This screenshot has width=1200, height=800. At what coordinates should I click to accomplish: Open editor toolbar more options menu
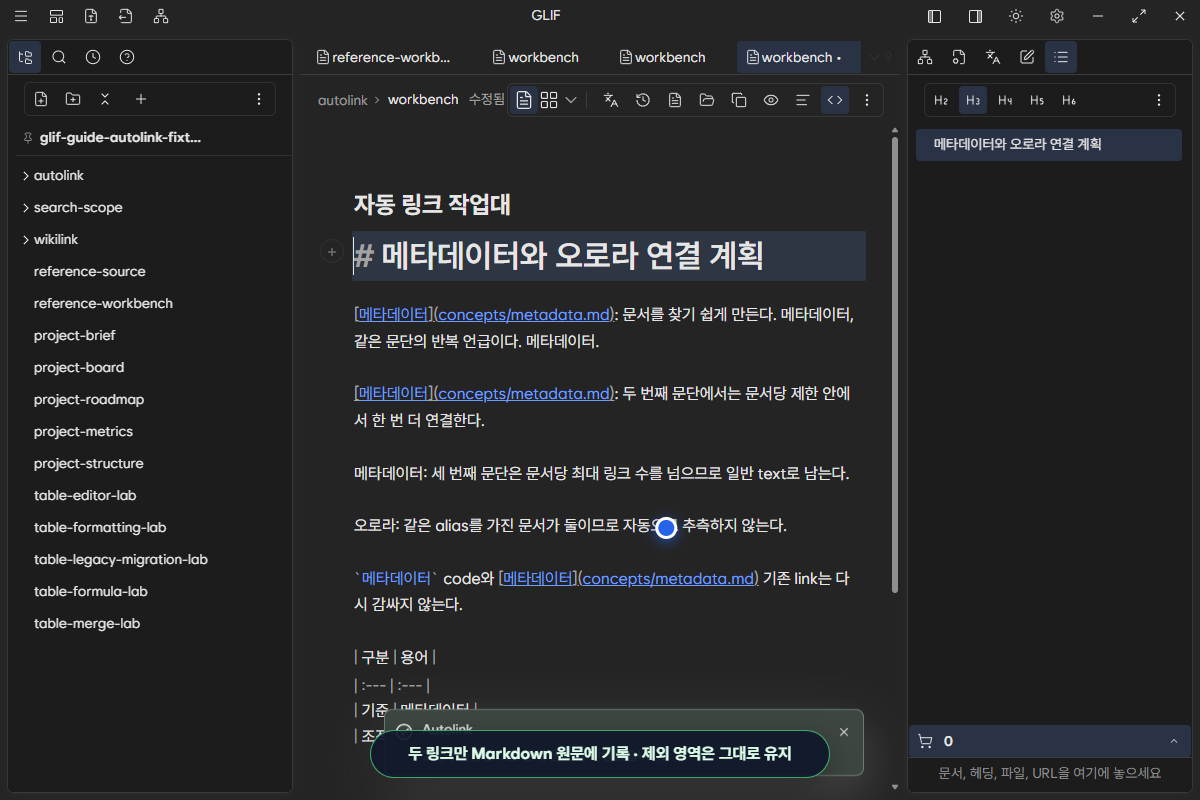867,100
